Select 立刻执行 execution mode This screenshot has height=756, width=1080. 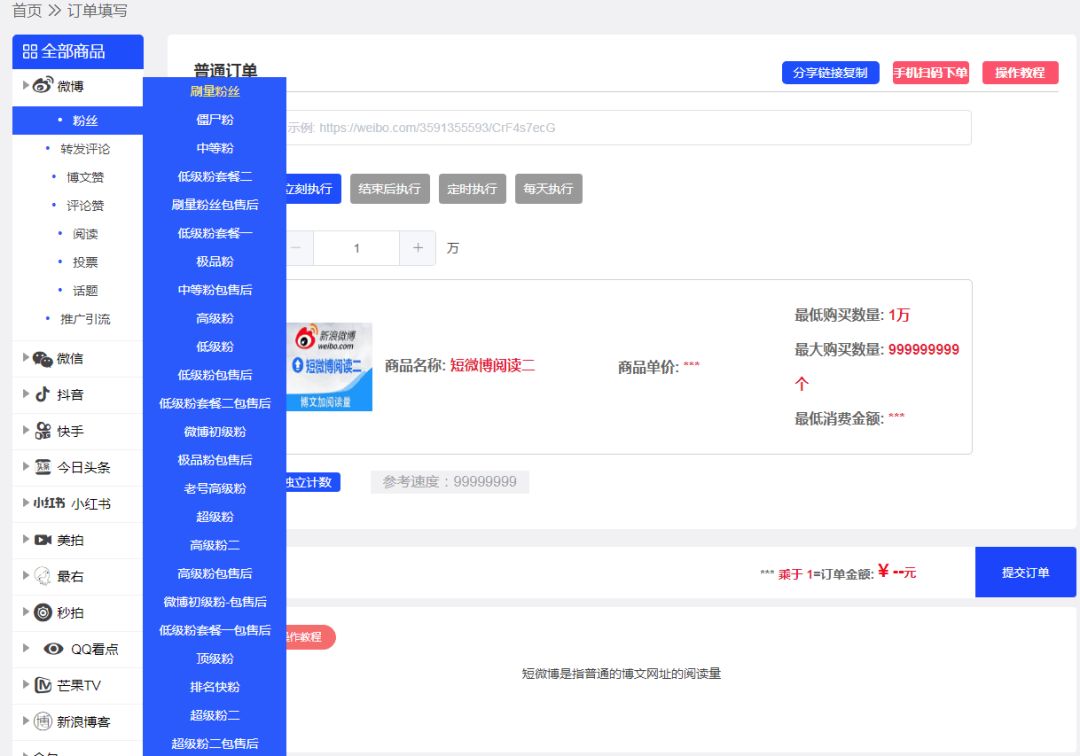pos(313,189)
